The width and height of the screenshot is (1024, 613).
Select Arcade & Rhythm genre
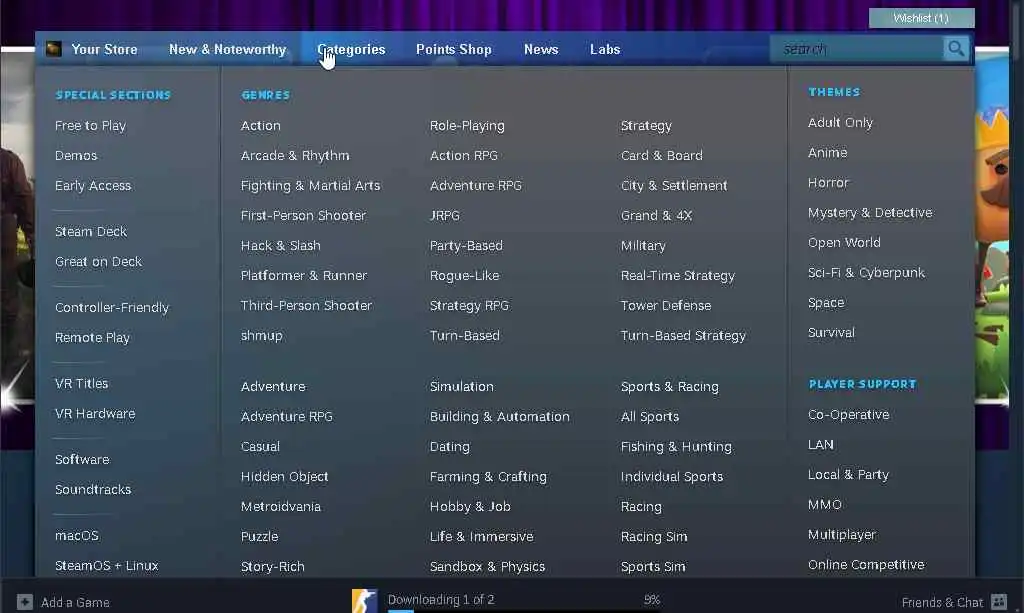(x=295, y=155)
